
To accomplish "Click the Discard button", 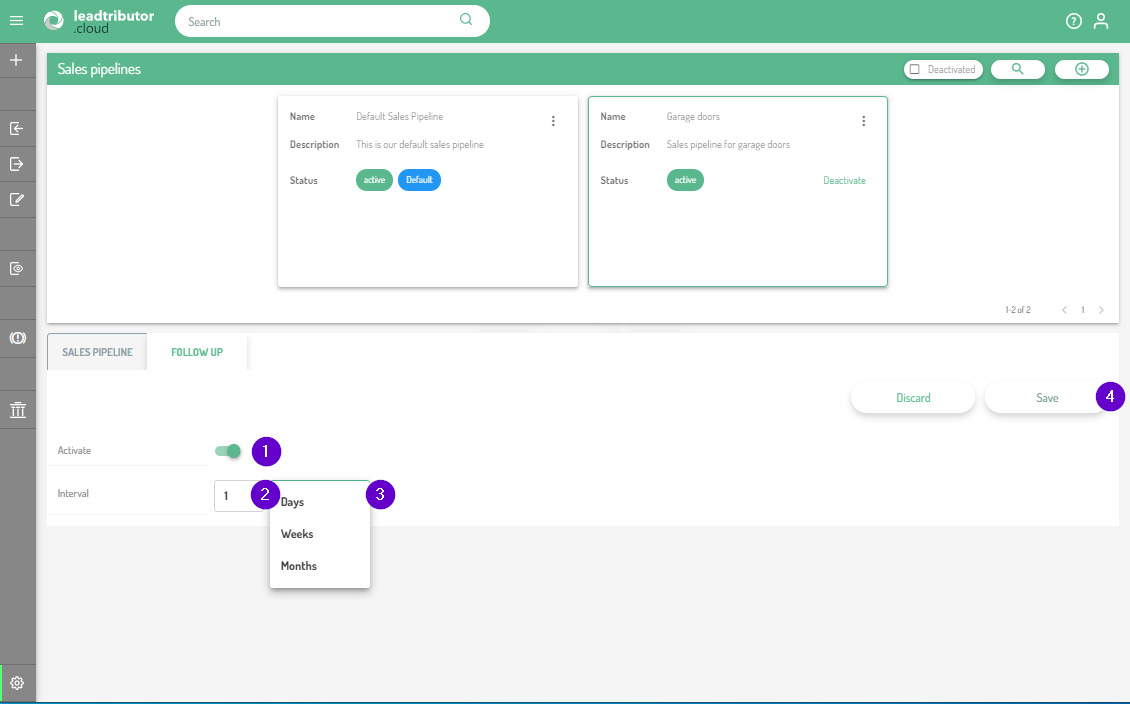I will point(913,398).
